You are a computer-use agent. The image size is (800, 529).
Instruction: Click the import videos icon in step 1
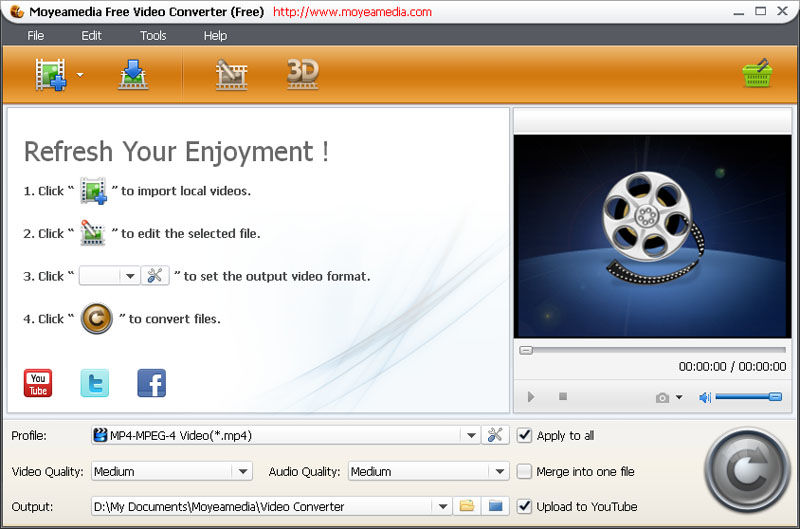93,191
